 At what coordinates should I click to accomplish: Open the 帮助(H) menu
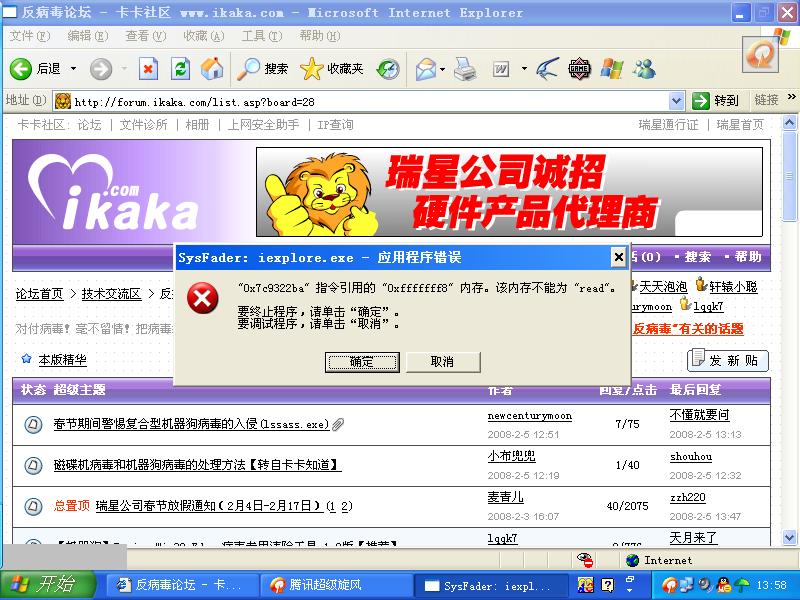[320, 36]
